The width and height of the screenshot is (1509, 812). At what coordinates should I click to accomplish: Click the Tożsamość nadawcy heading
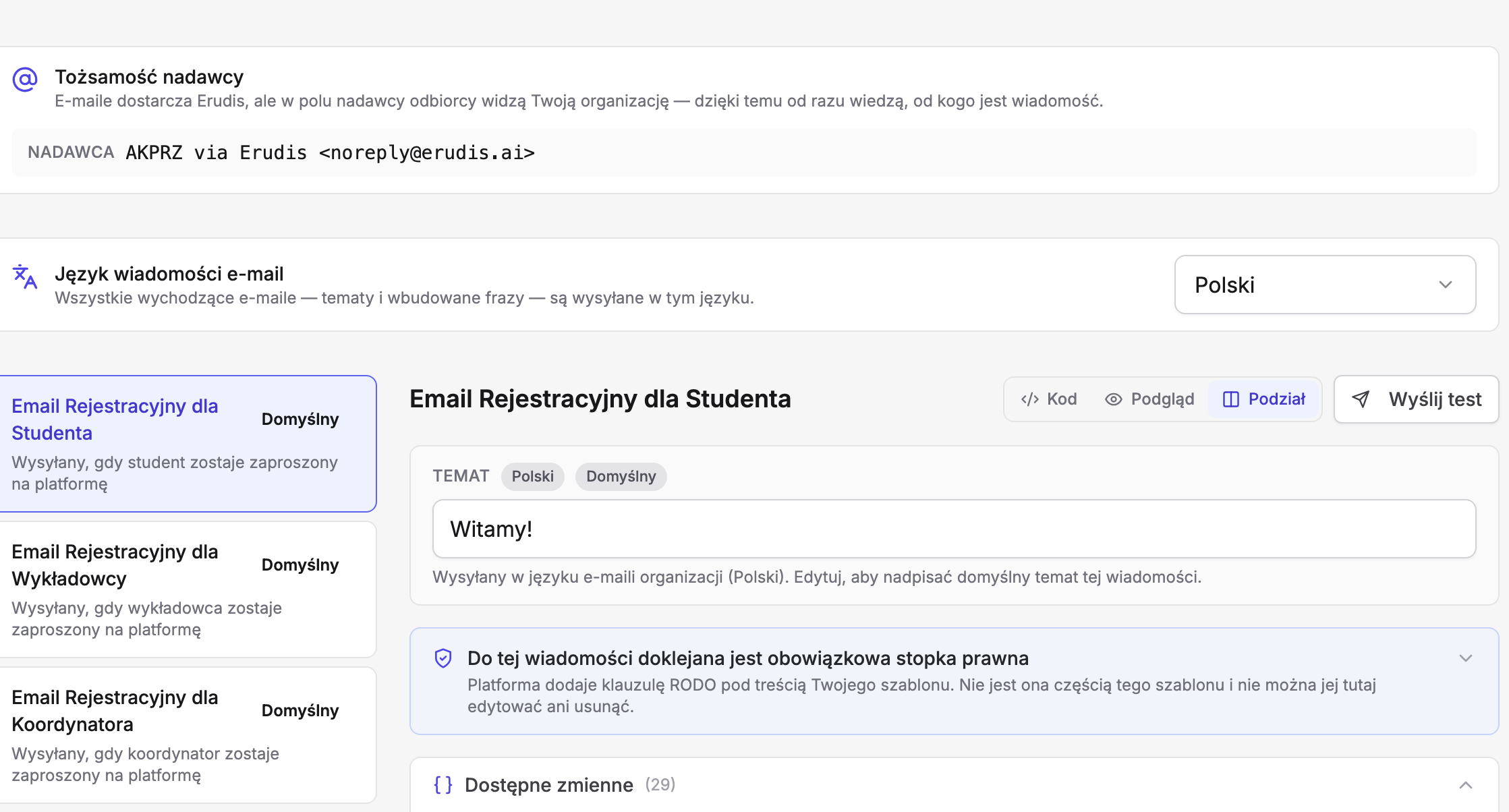[x=149, y=77]
